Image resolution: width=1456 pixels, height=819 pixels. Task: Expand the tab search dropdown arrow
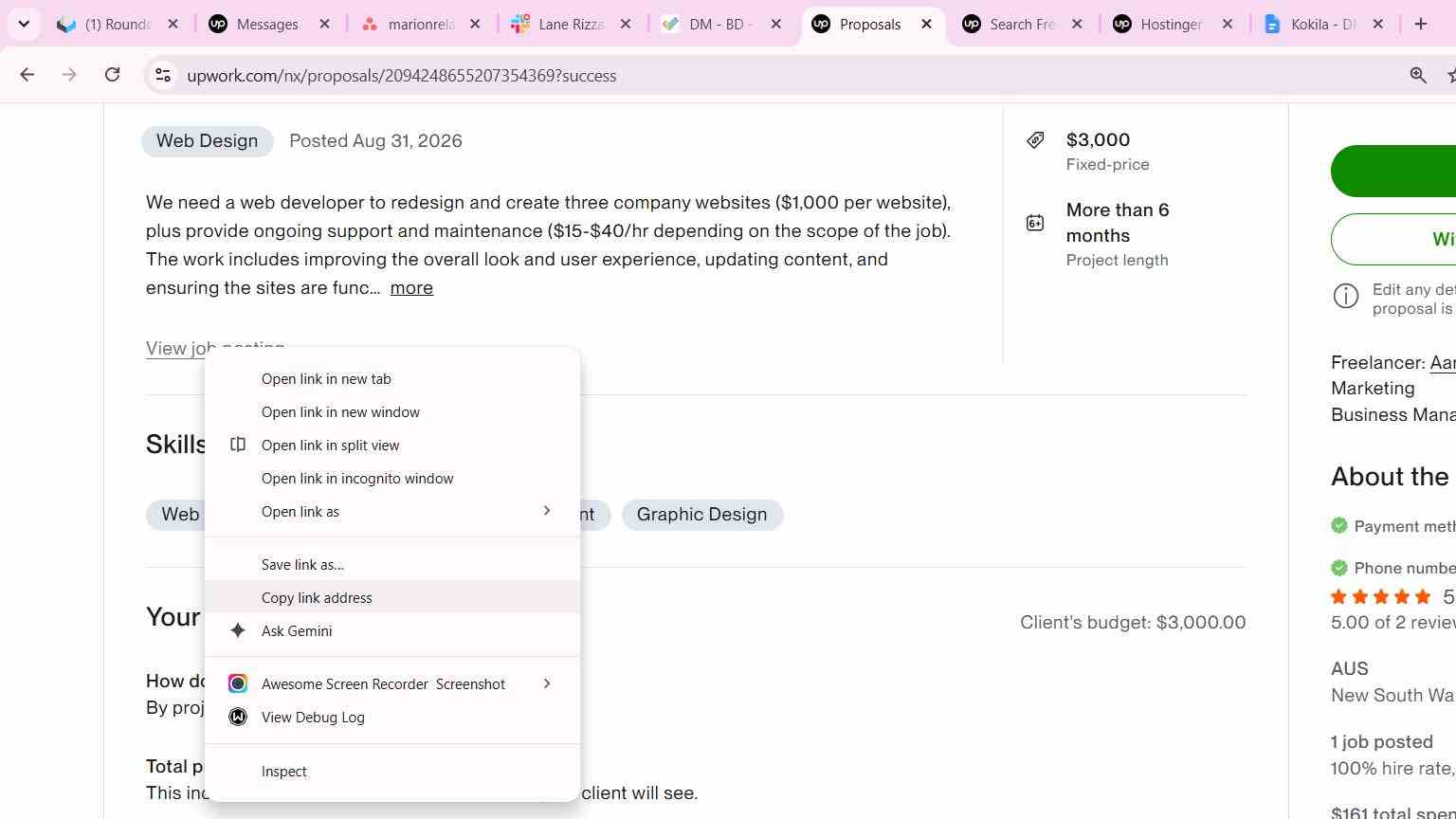point(24,24)
